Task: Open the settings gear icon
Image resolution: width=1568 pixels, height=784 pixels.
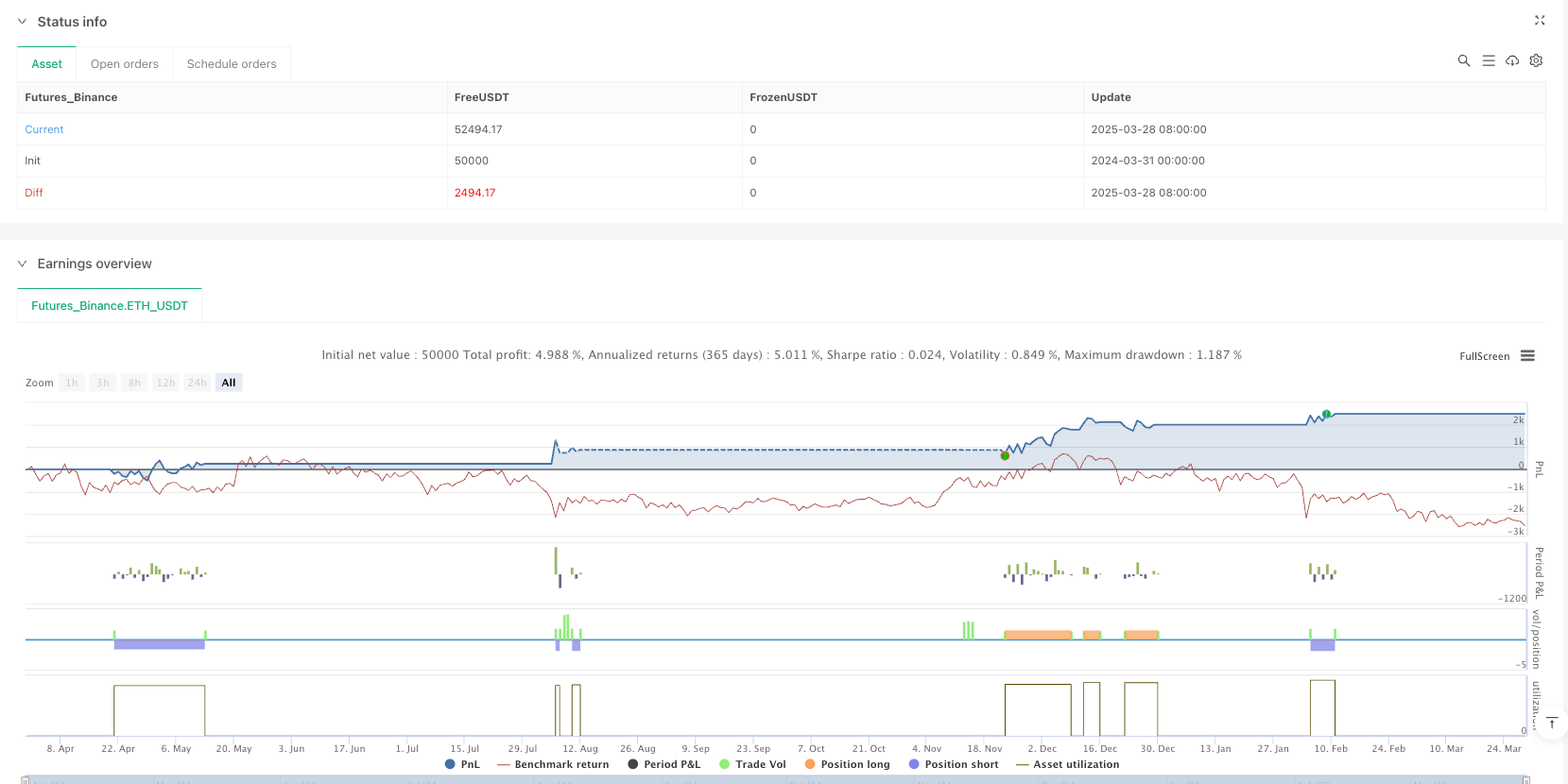Action: (1536, 60)
